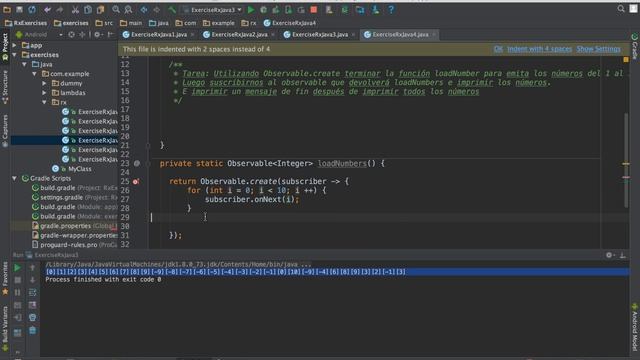Paste using the toolbar clipboard icon
This screenshot has width=640, height=360.
click(x=100, y=9)
